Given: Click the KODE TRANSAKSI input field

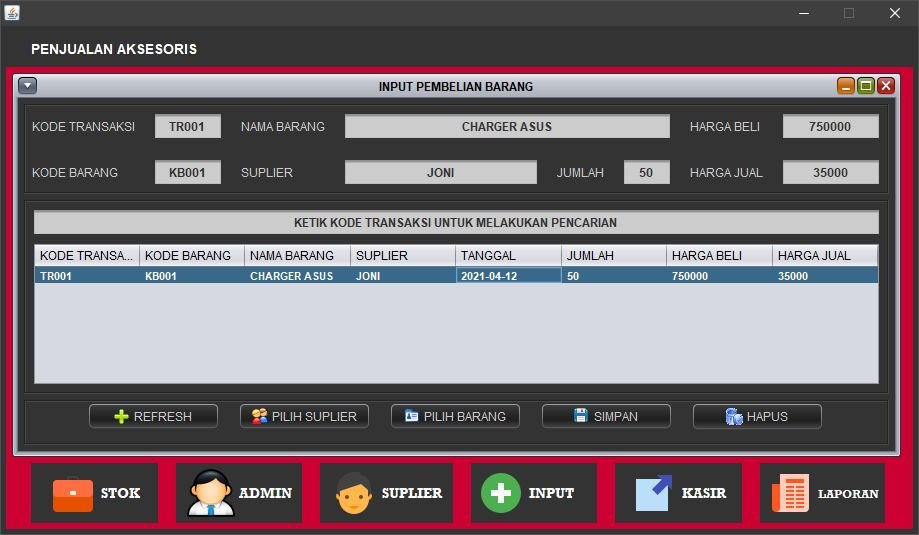Looking at the screenshot, I should (x=187, y=126).
